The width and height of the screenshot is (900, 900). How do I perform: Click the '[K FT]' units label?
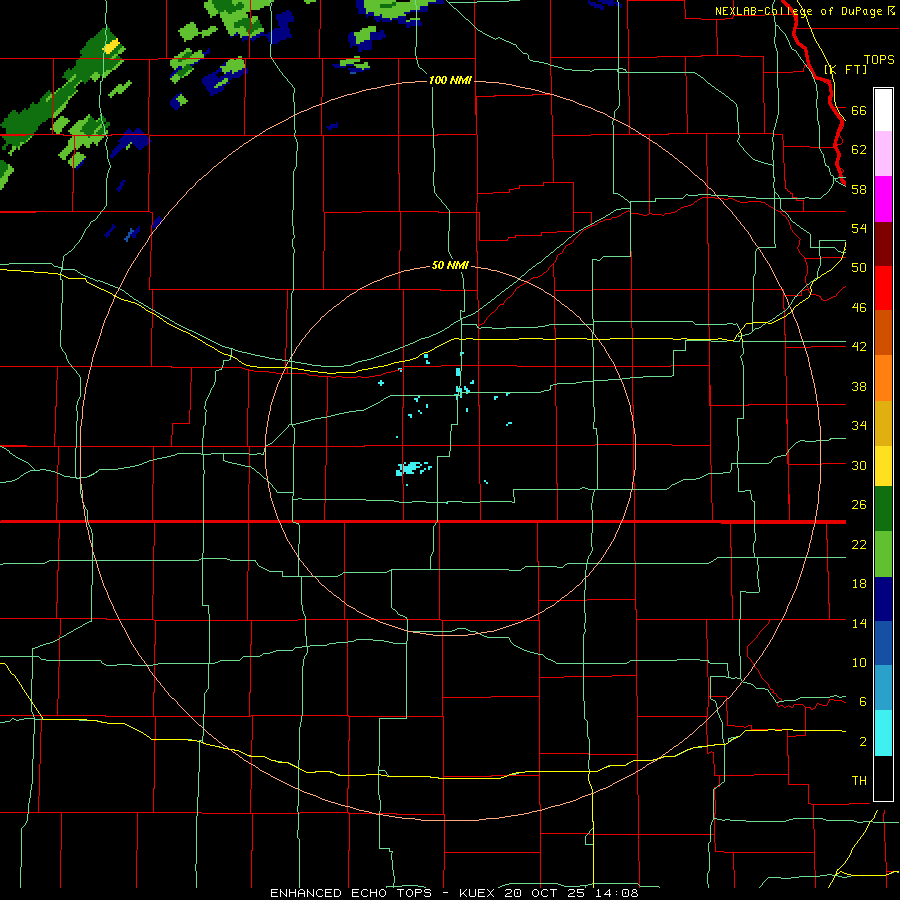845,69
